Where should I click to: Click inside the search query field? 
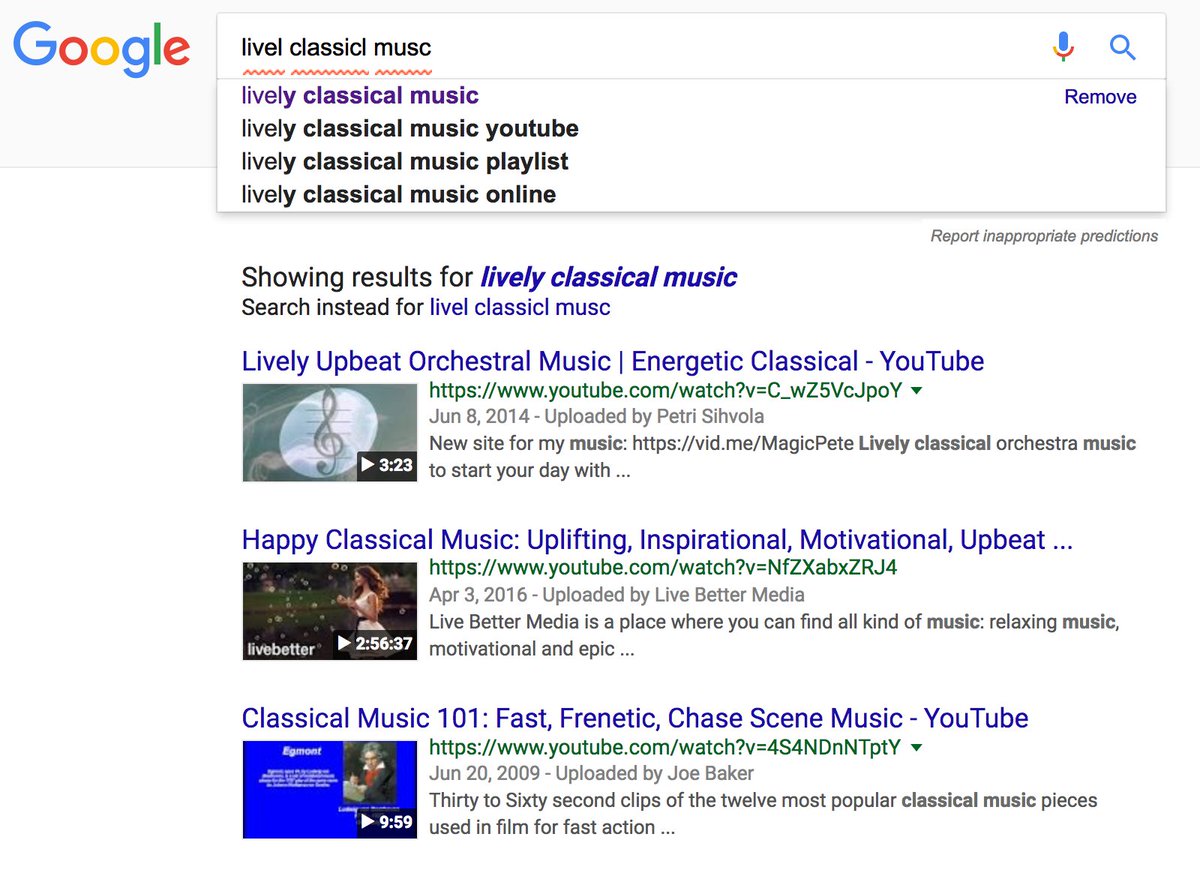632,46
